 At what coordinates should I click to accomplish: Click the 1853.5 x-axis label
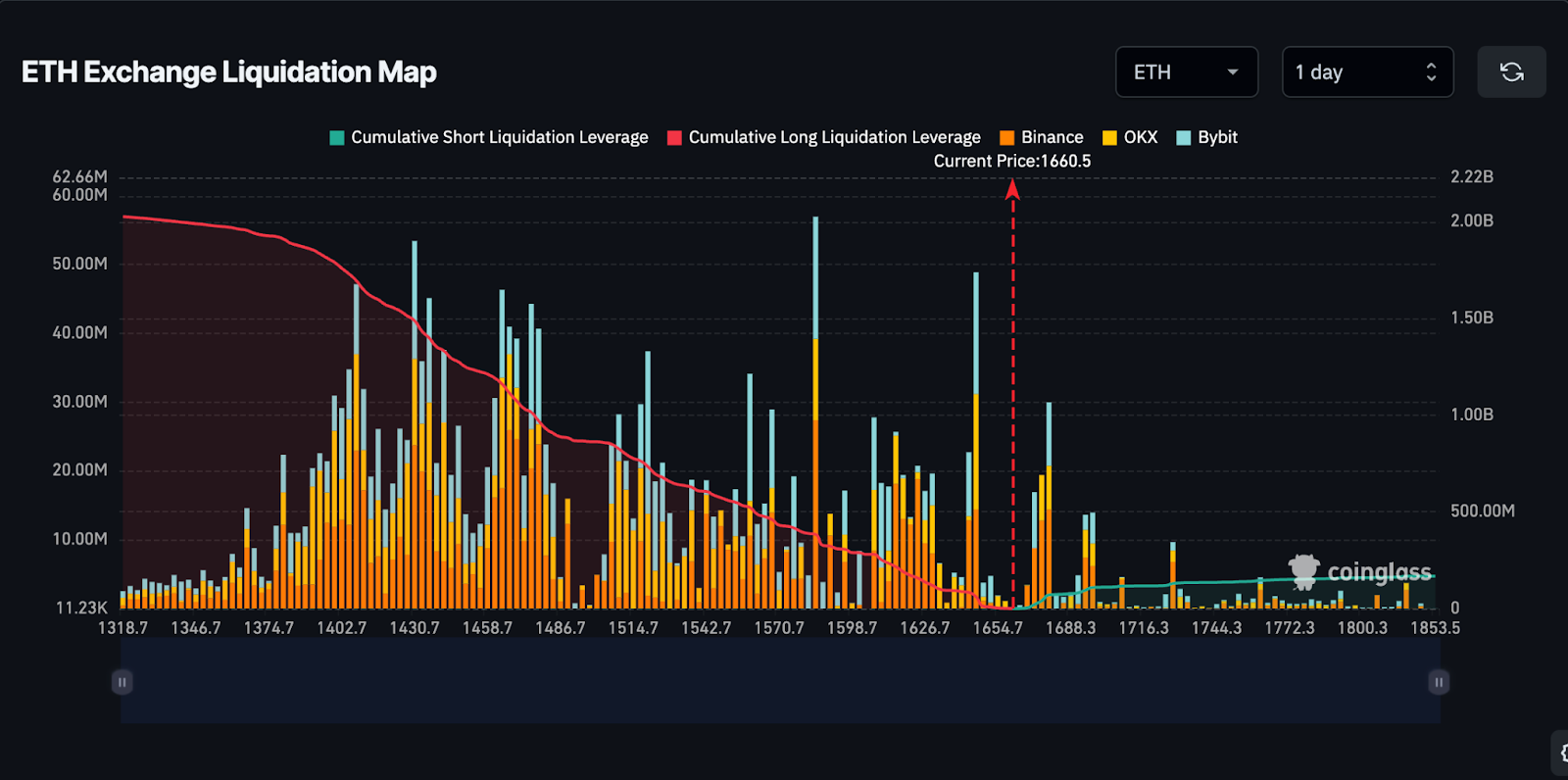click(x=1435, y=627)
